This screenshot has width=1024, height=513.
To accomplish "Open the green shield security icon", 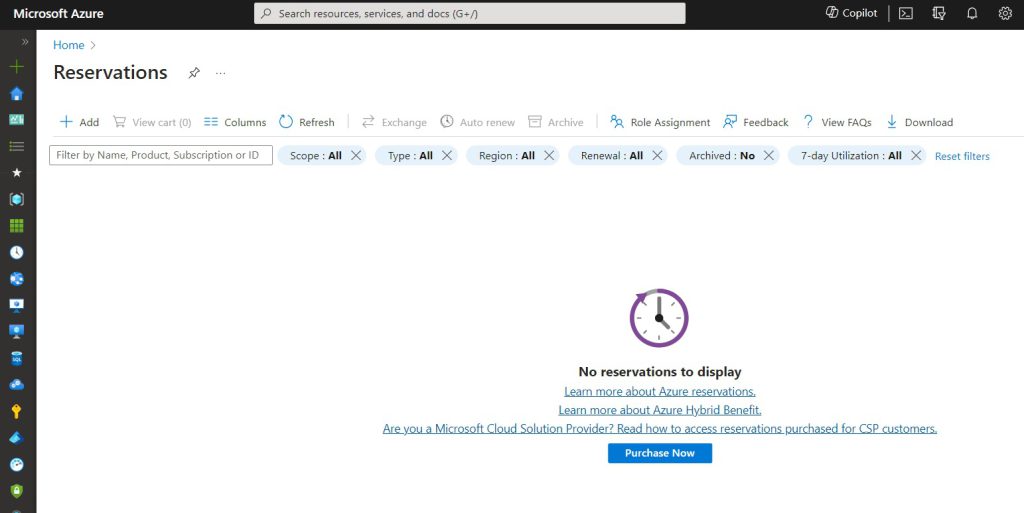I will point(17,491).
